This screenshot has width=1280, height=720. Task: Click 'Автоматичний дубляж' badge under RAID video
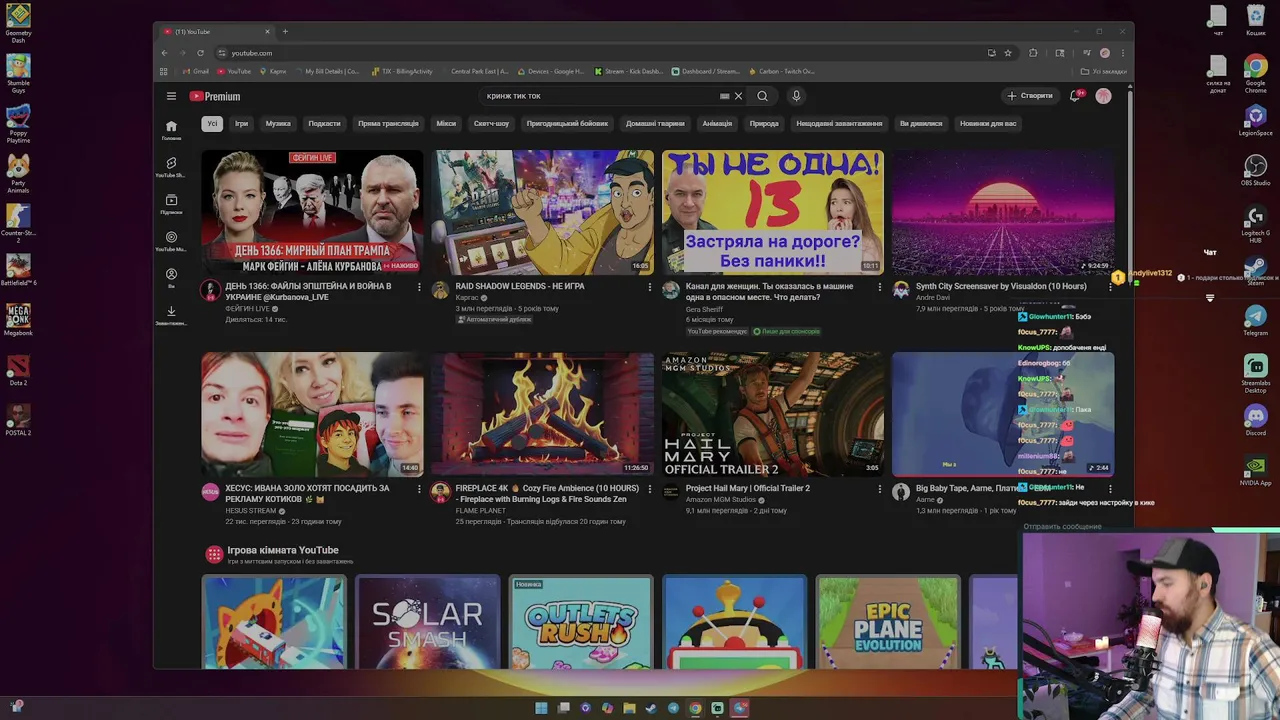click(496, 319)
